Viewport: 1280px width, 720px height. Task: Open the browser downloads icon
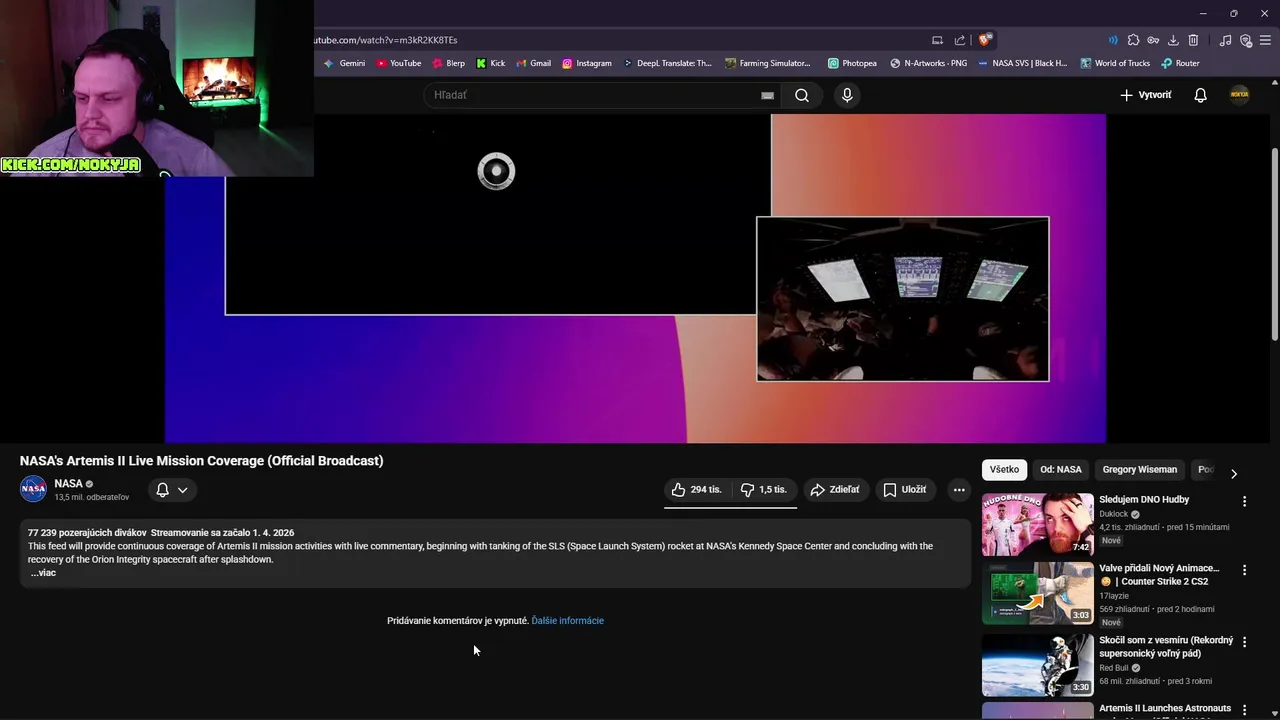point(1173,40)
